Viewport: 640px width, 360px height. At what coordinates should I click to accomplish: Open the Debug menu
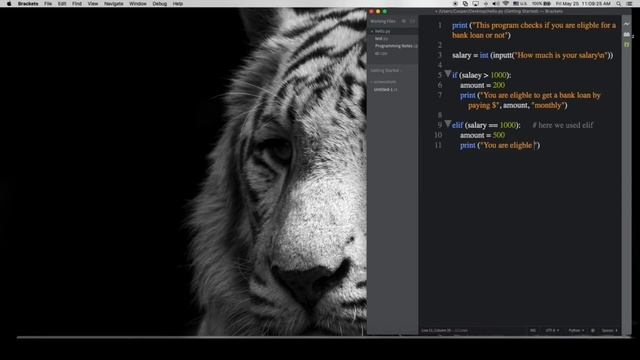[x=160, y=4]
